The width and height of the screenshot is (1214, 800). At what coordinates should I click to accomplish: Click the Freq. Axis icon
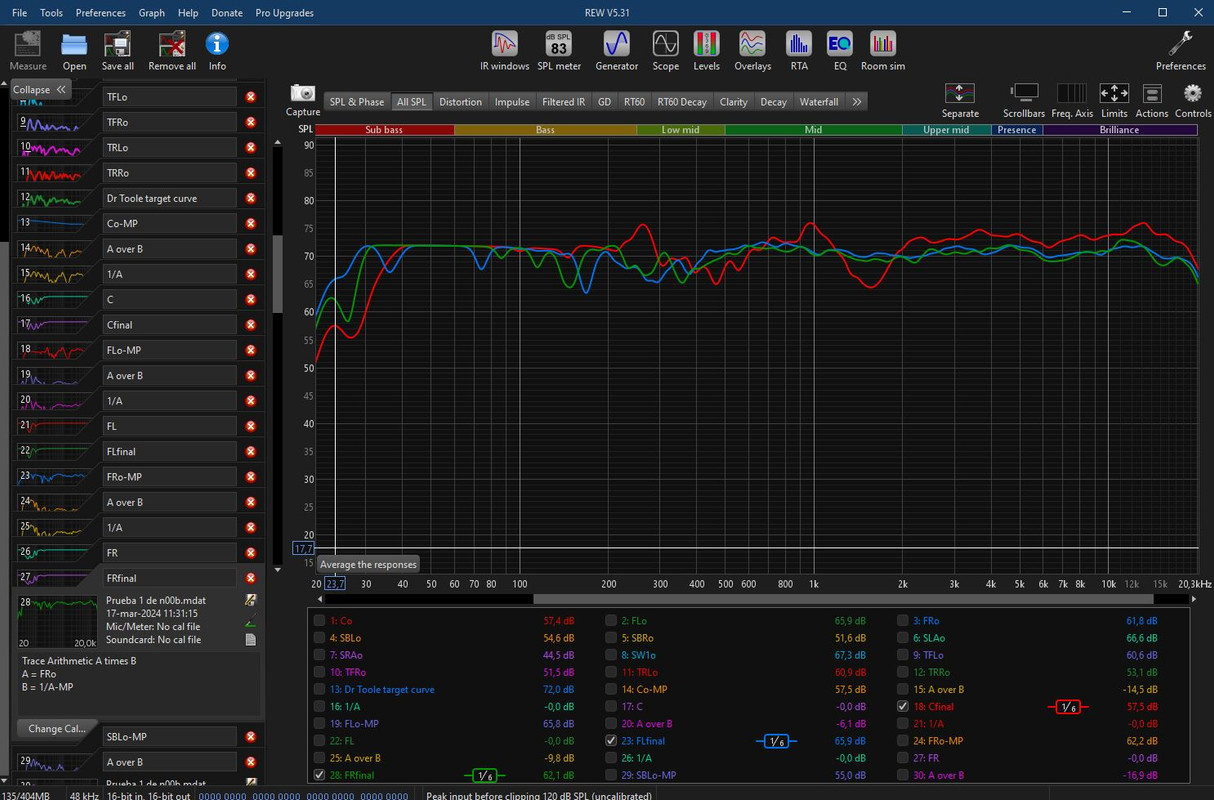pyautogui.click(x=1072, y=100)
